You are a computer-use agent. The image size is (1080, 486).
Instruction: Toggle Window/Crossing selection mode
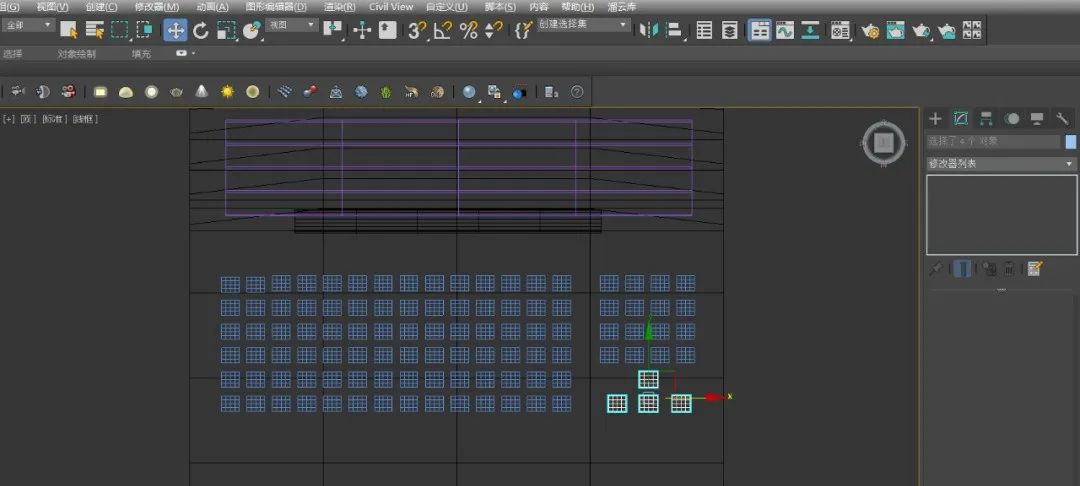coord(144,30)
